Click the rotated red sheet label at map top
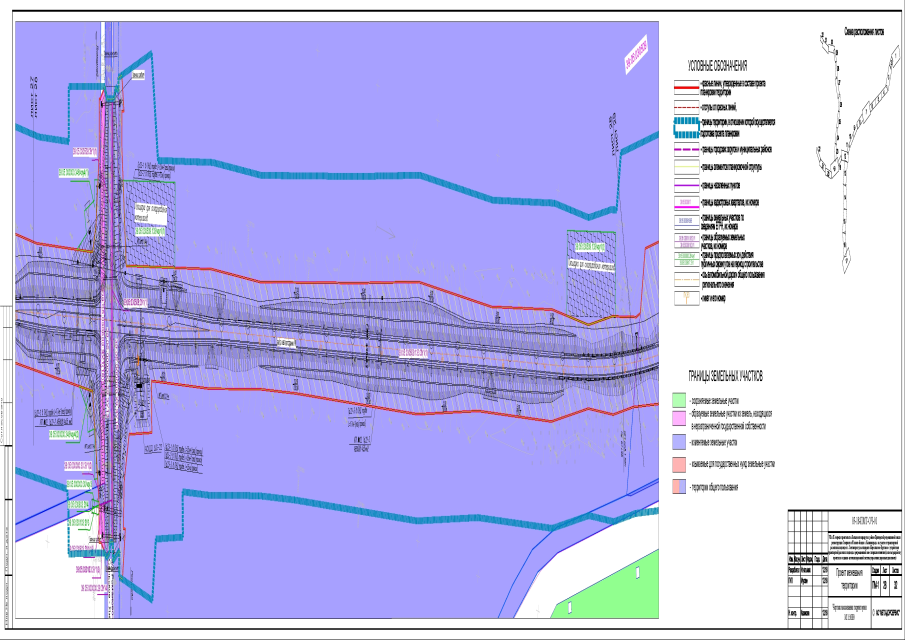The height and width of the screenshot is (640, 905). pos(636,57)
